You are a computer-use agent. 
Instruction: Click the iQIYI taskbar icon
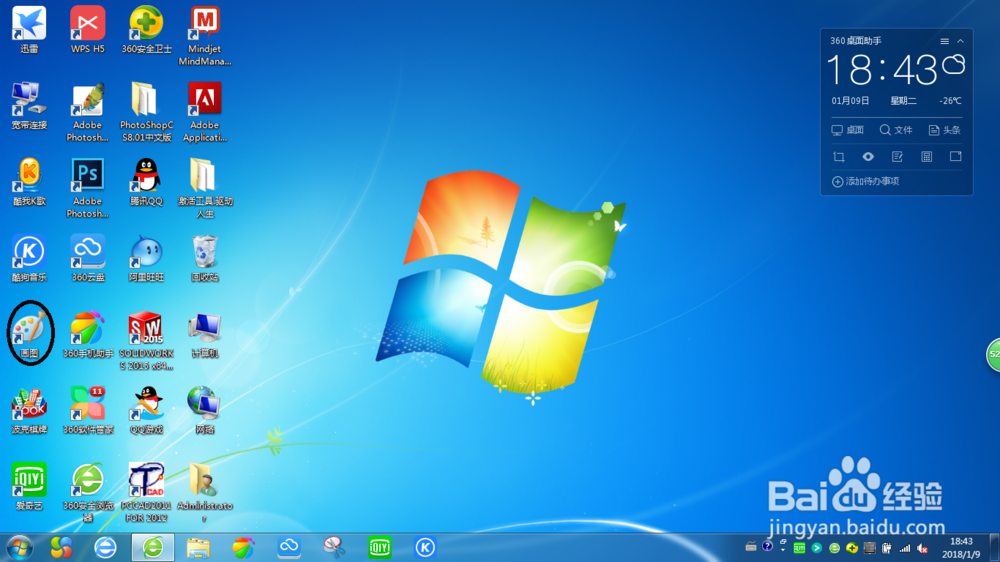coord(379,548)
